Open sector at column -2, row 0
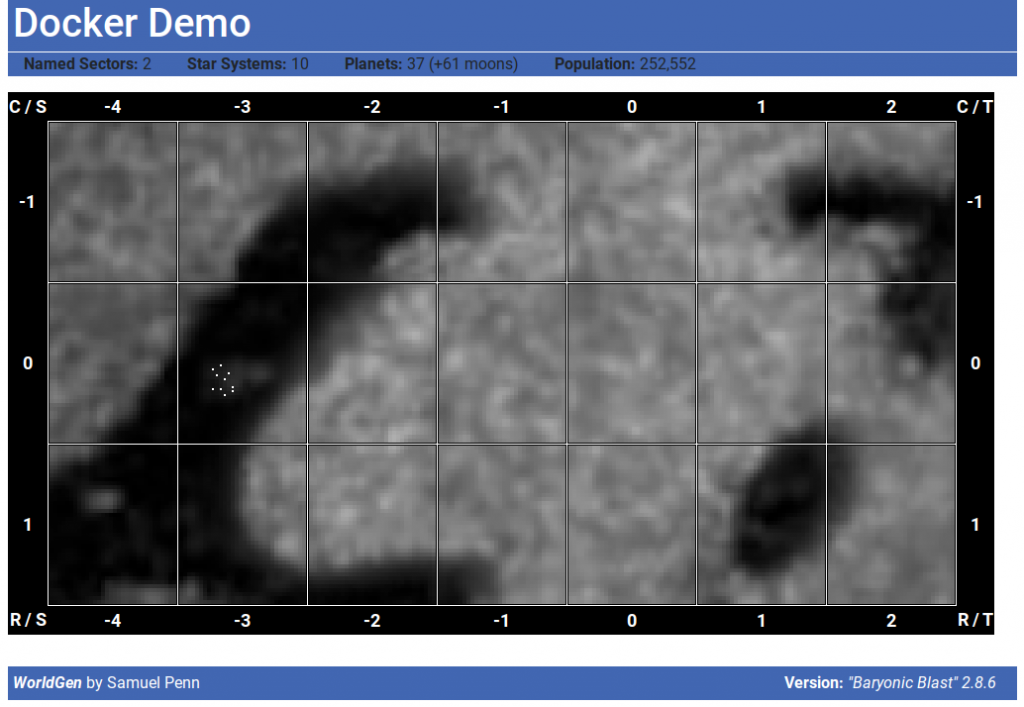 pyautogui.click(x=372, y=363)
